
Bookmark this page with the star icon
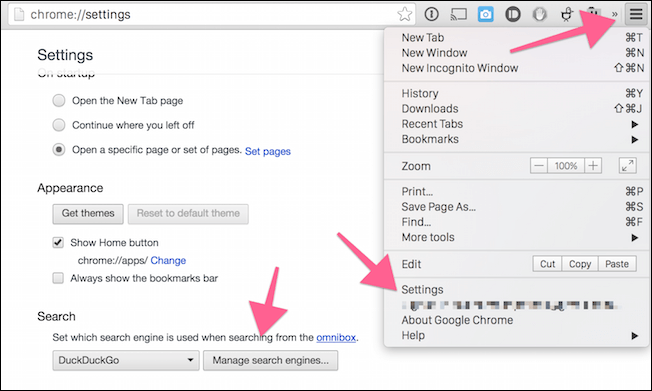pos(404,15)
